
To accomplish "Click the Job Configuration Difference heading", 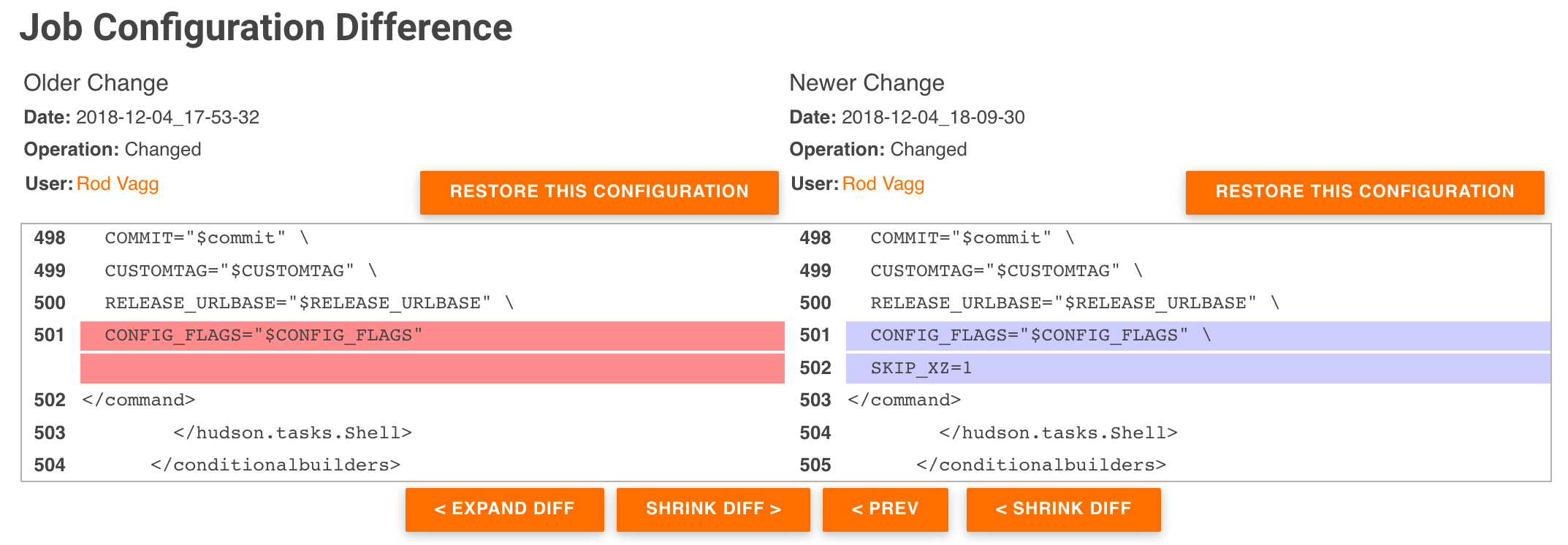I will [267, 28].
